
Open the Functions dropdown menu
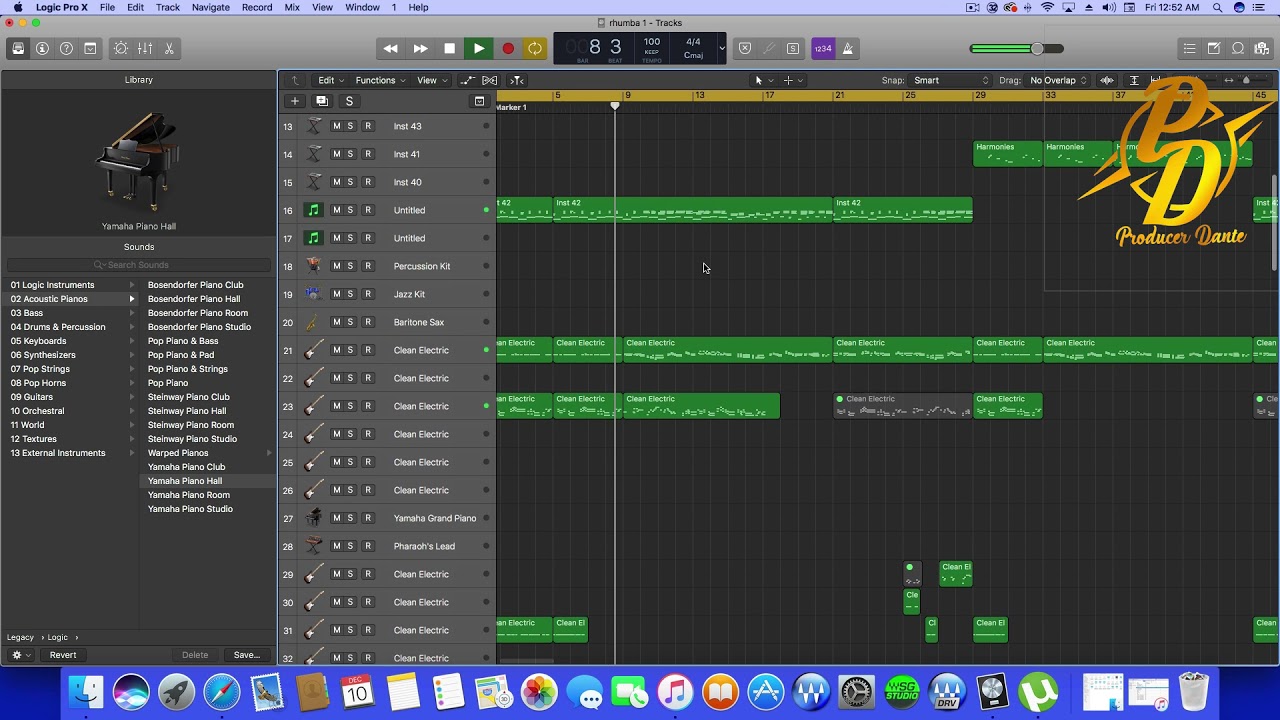click(x=380, y=80)
